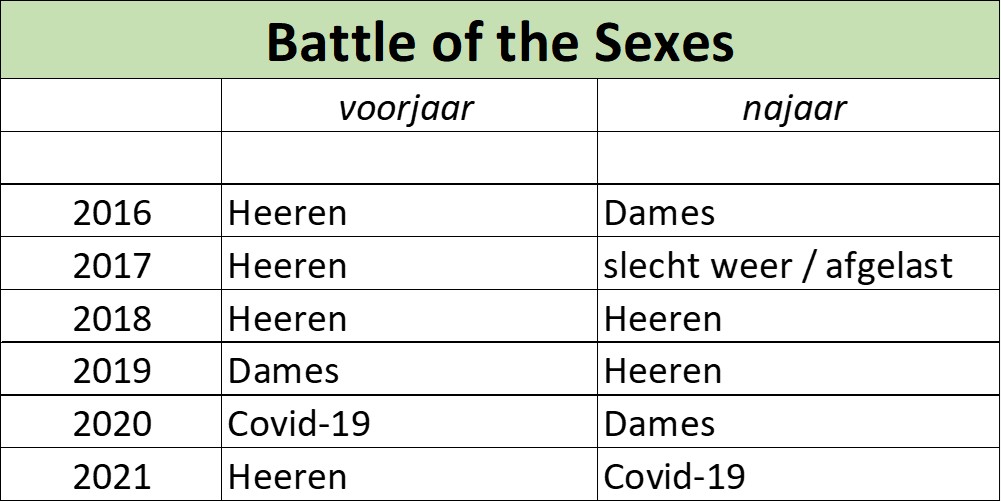Select the 2018 row label
This screenshot has height=502, width=1001.
(x=112, y=319)
